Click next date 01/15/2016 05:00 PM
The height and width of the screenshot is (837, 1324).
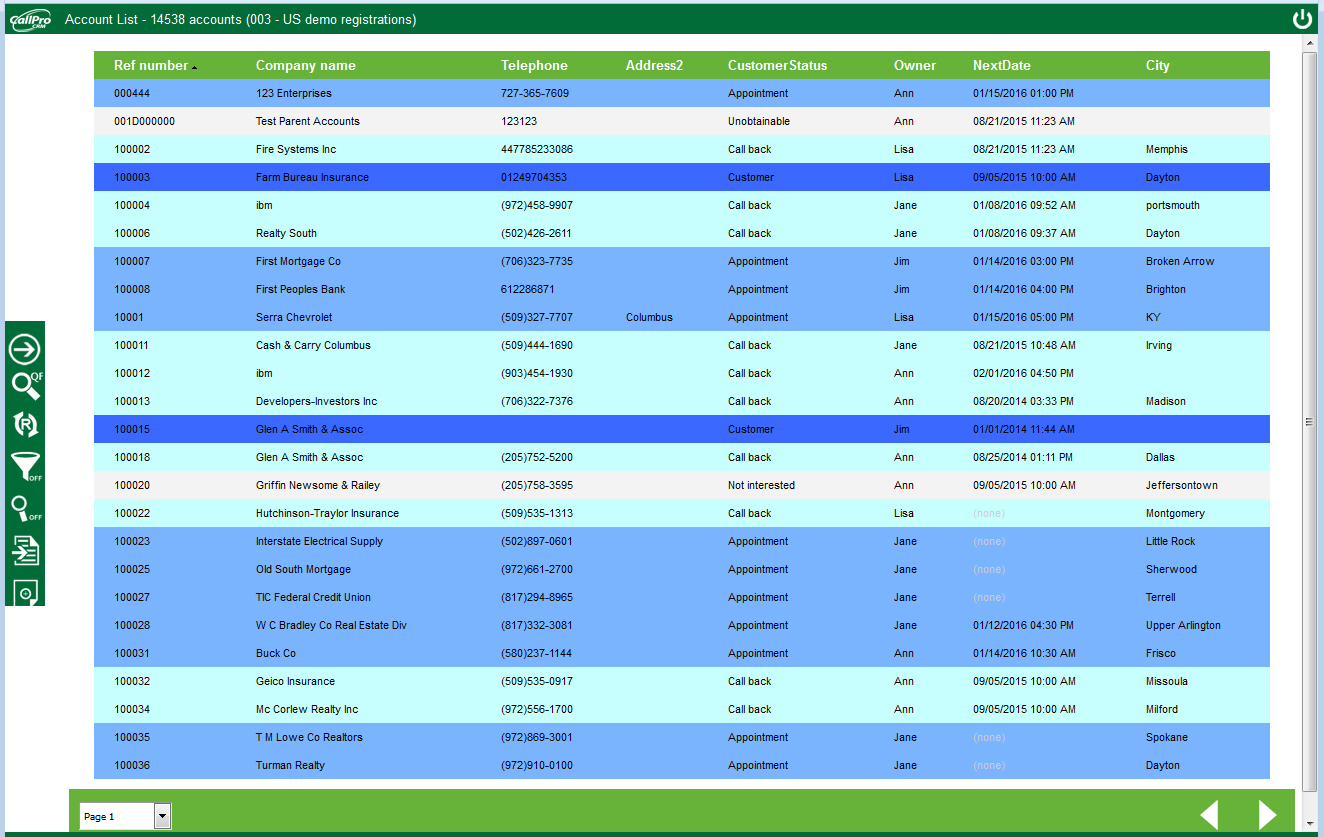(1023, 317)
